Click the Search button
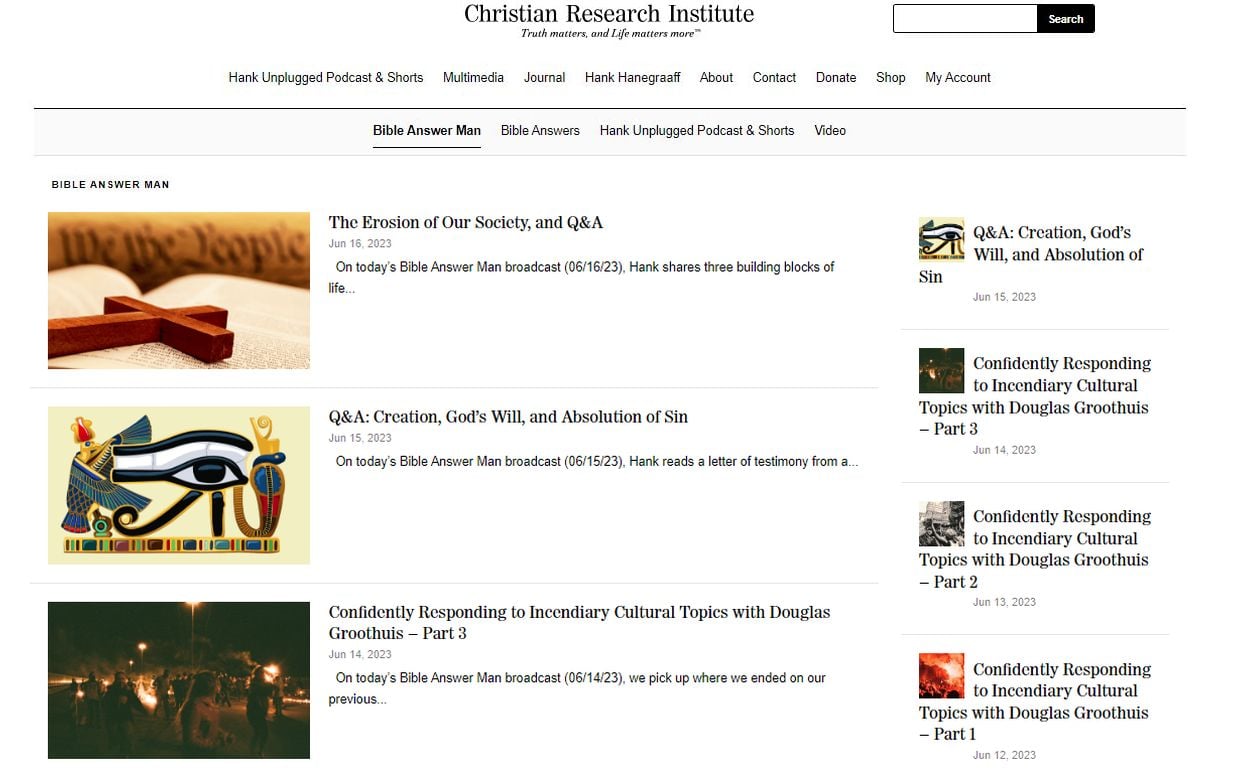Screen dimensions: 1237x774 [1066, 18]
